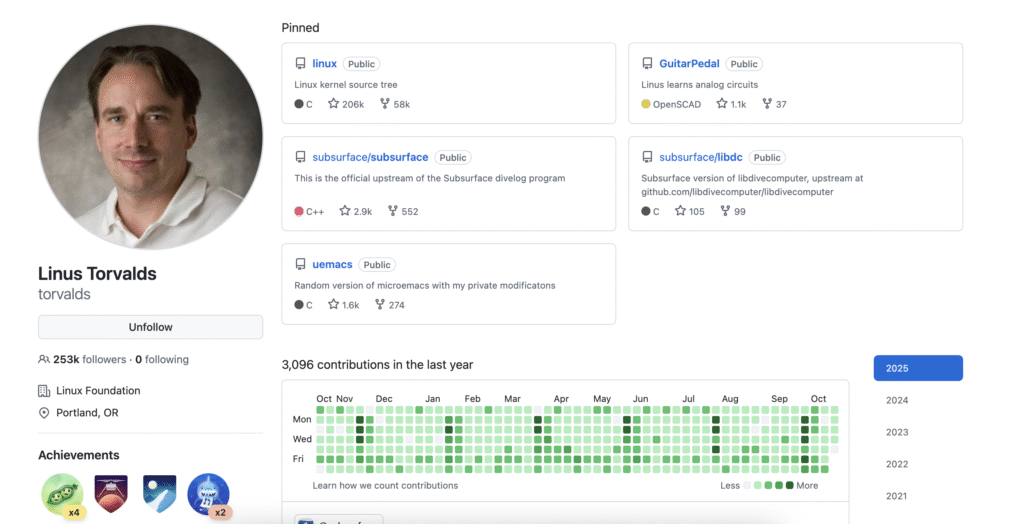
Task: Open the uemacs repository link
Action: [x=332, y=264]
